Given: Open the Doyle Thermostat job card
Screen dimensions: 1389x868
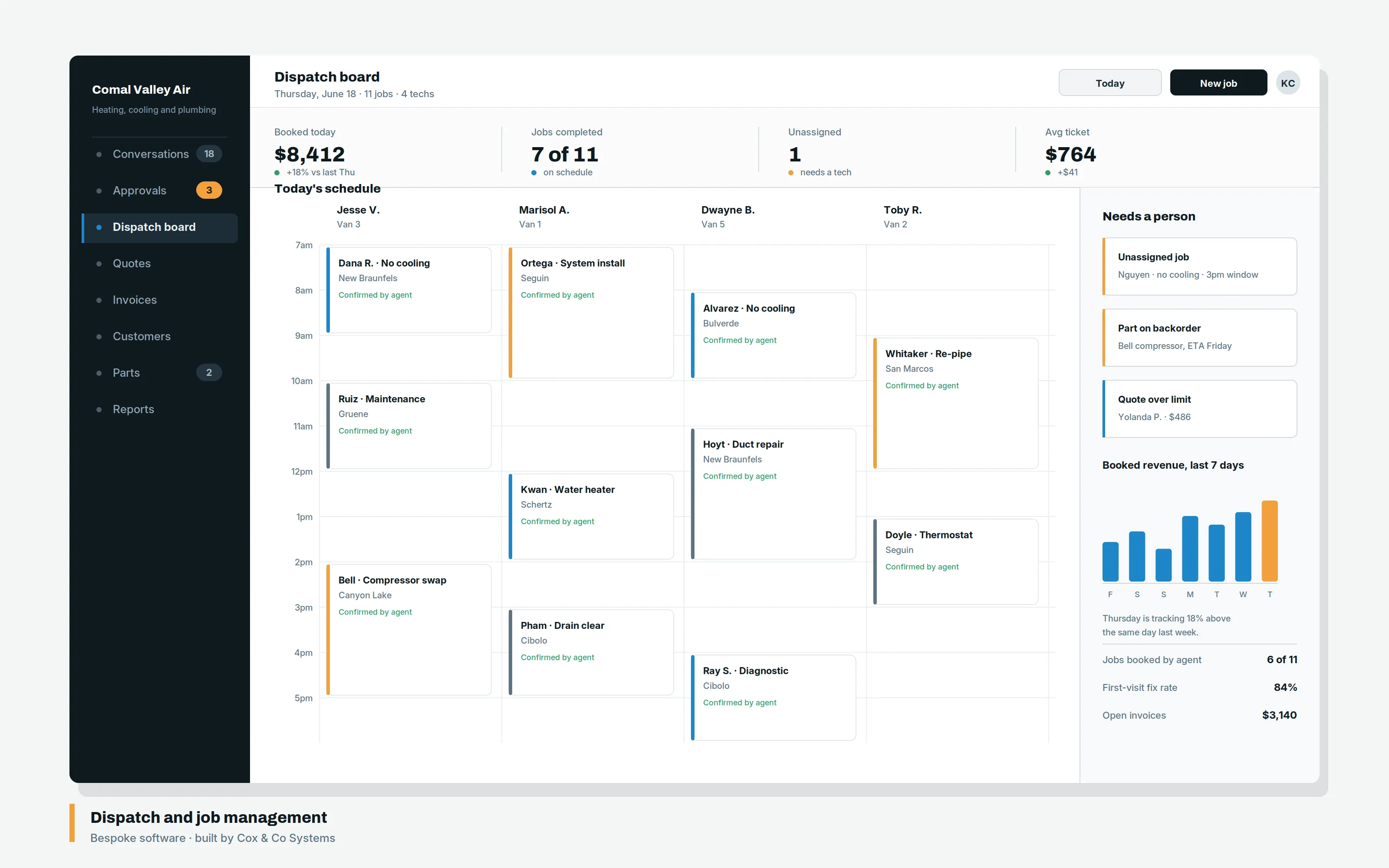Looking at the screenshot, I should [956, 562].
